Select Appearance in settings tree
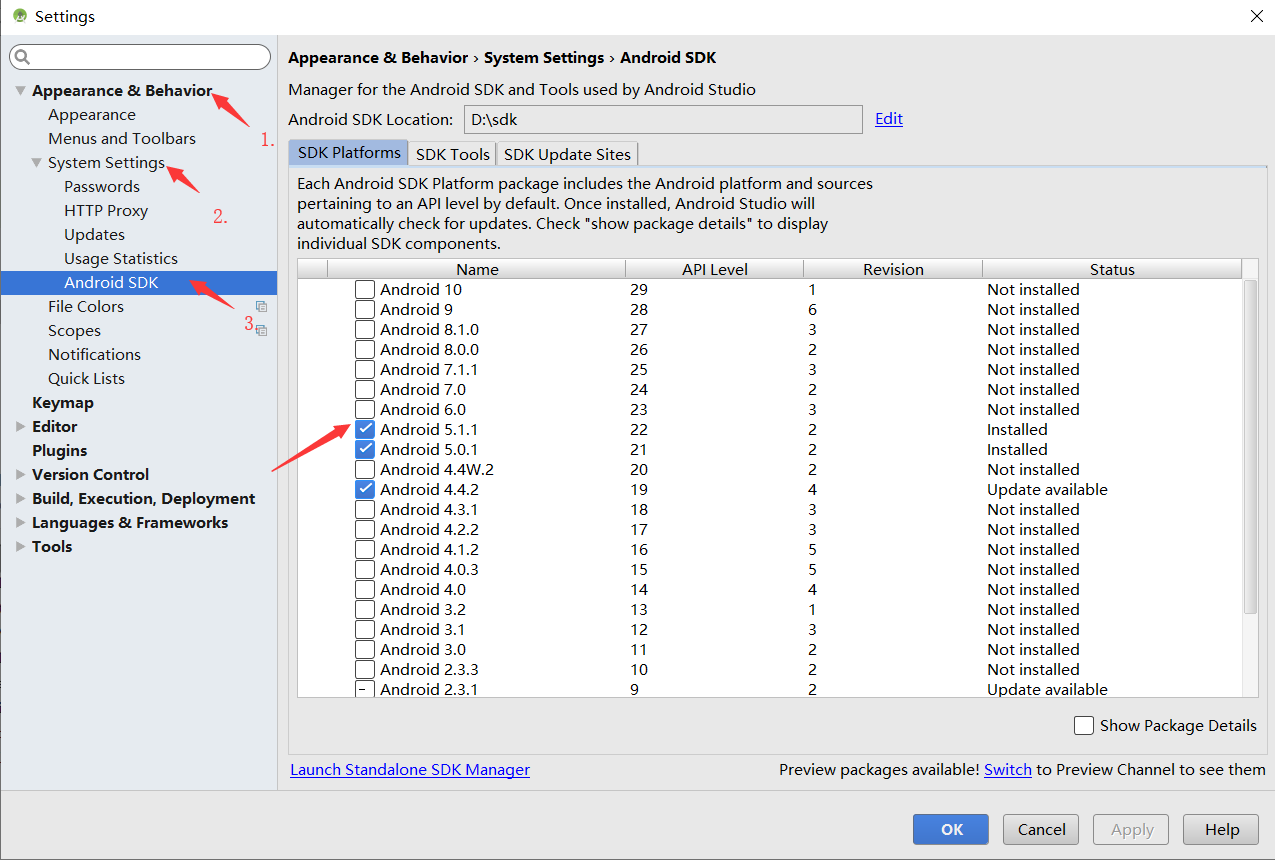The height and width of the screenshot is (860, 1275). coord(92,115)
